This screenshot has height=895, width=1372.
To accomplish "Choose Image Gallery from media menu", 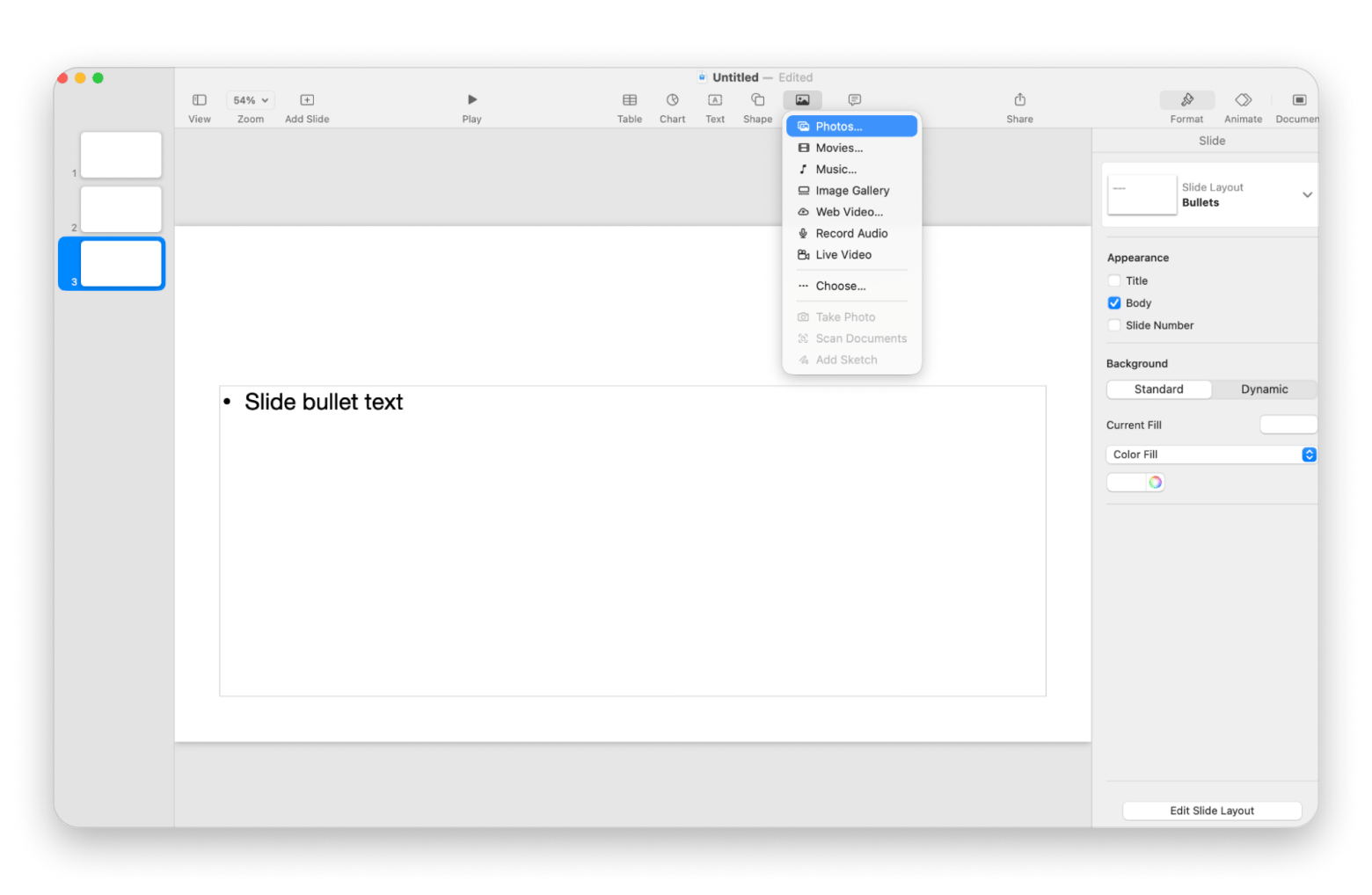I will point(851,191).
